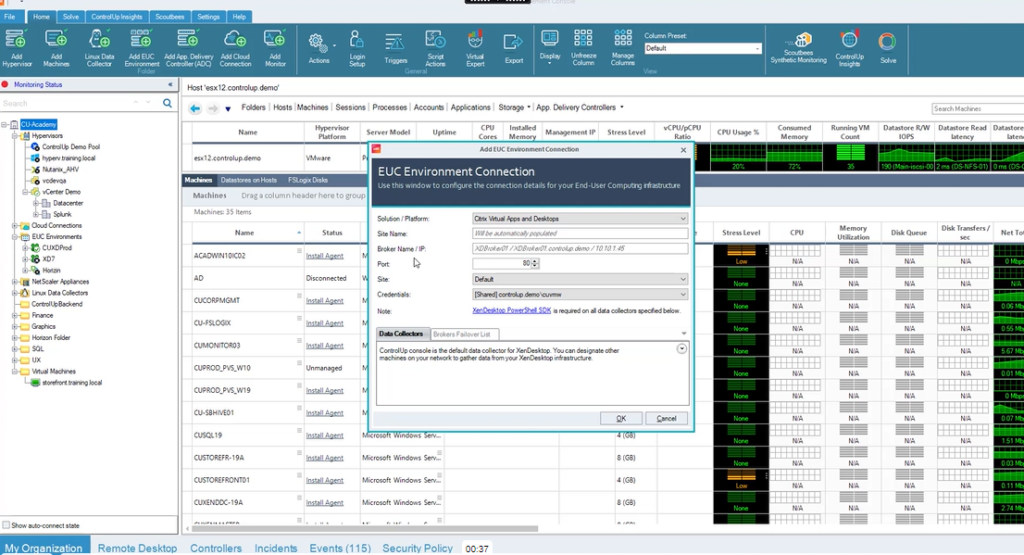Screen dimensions: 1024x555
Task: Select the storefront.training.local tree item
Action: 72,383
